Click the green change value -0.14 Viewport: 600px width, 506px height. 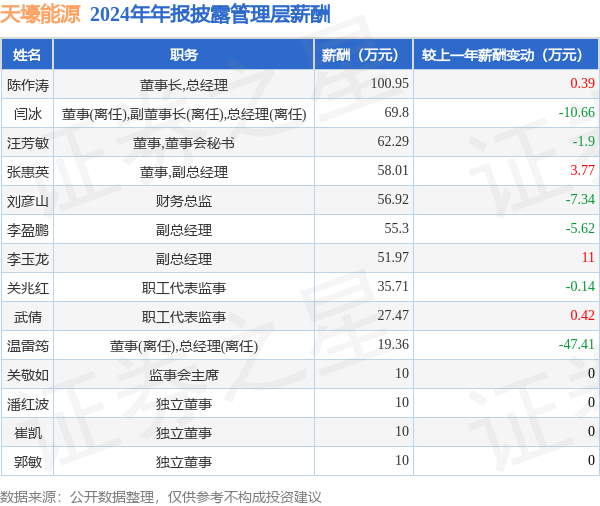pos(580,286)
